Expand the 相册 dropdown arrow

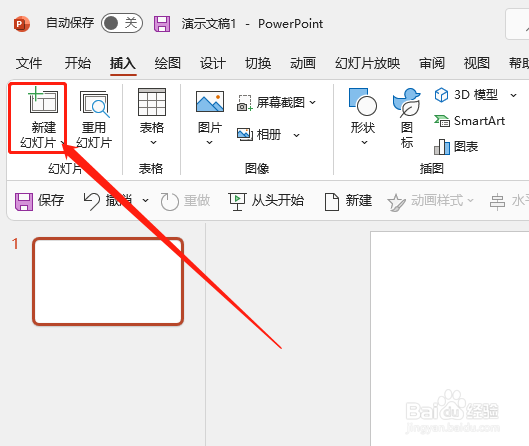(x=296, y=135)
